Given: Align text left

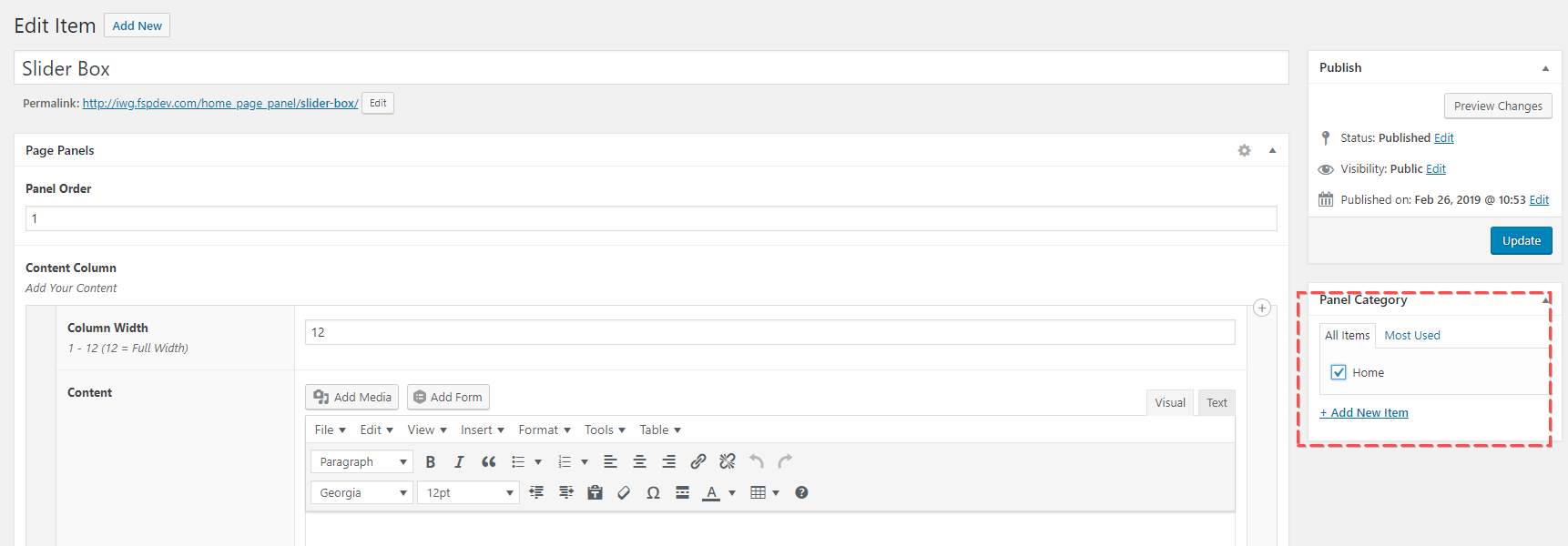Looking at the screenshot, I should tap(611, 461).
